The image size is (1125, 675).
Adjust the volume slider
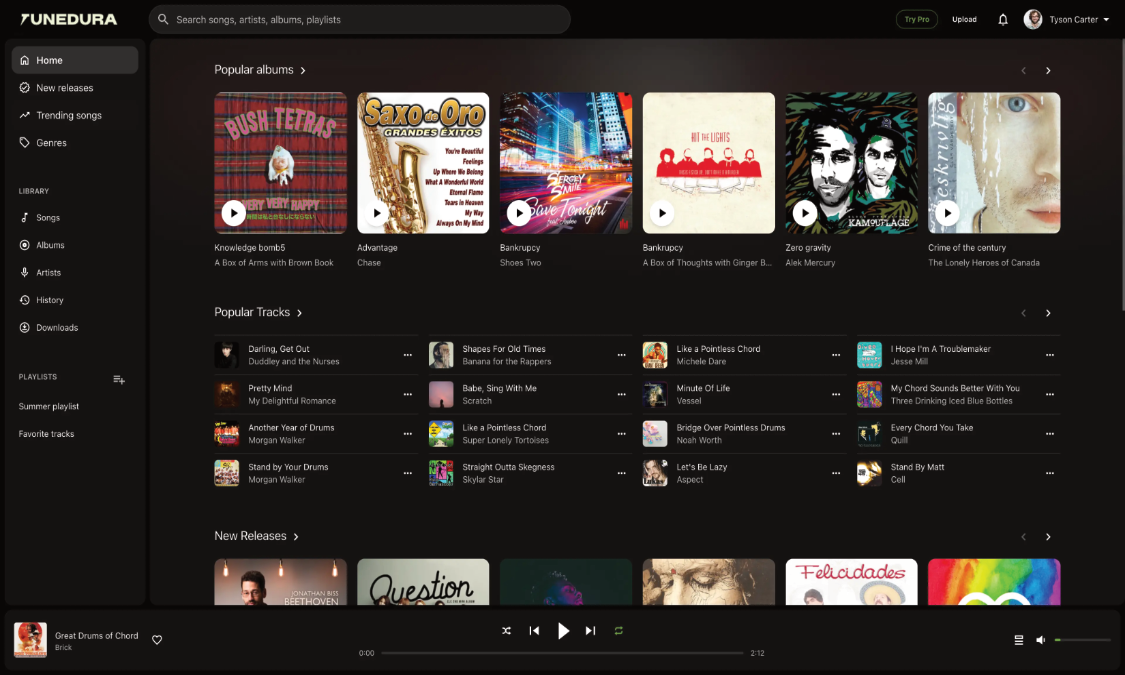click(1083, 640)
